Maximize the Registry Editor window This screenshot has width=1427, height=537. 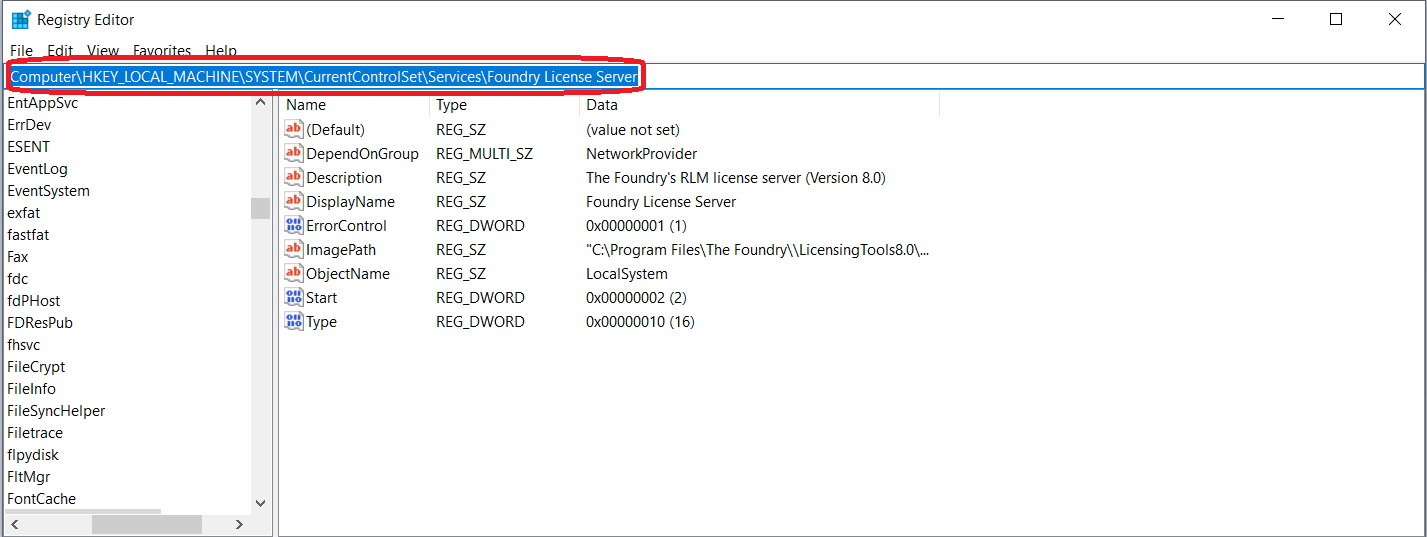1336,19
